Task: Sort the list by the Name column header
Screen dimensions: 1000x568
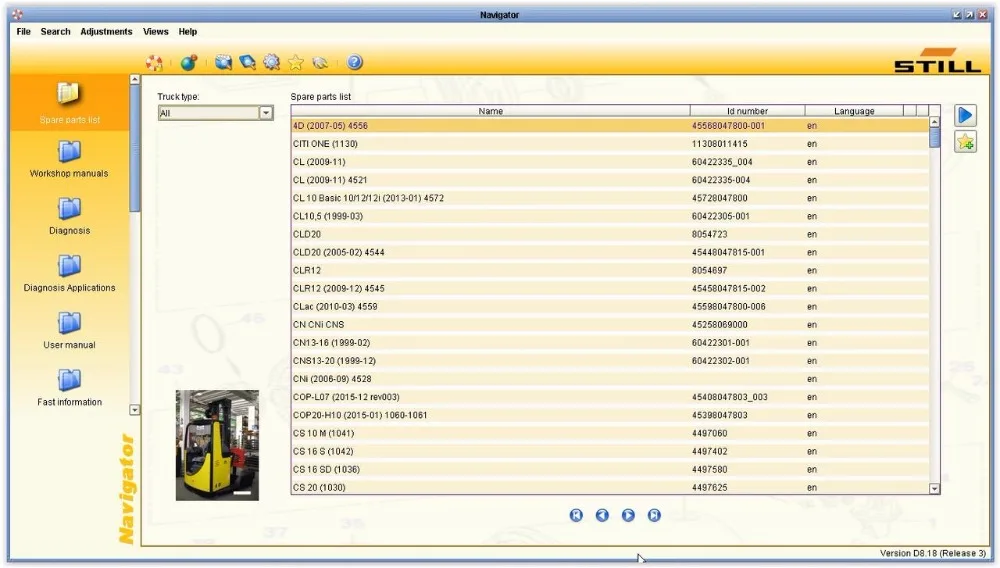Action: (x=490, y=111)
